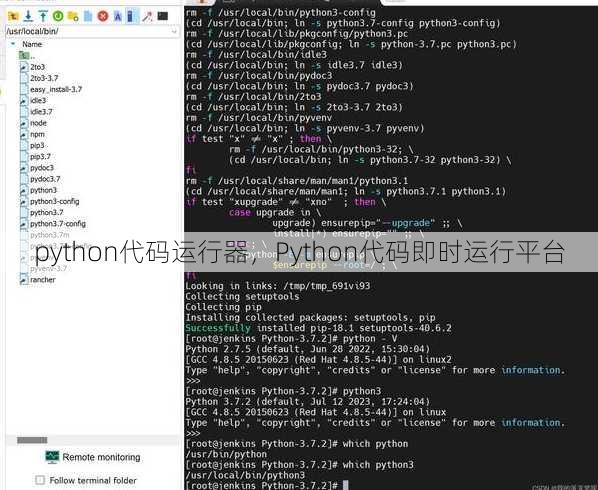This screenshot has height=490, width=598.
Task: Select the rancher link icon
Action: coord(24,280)
